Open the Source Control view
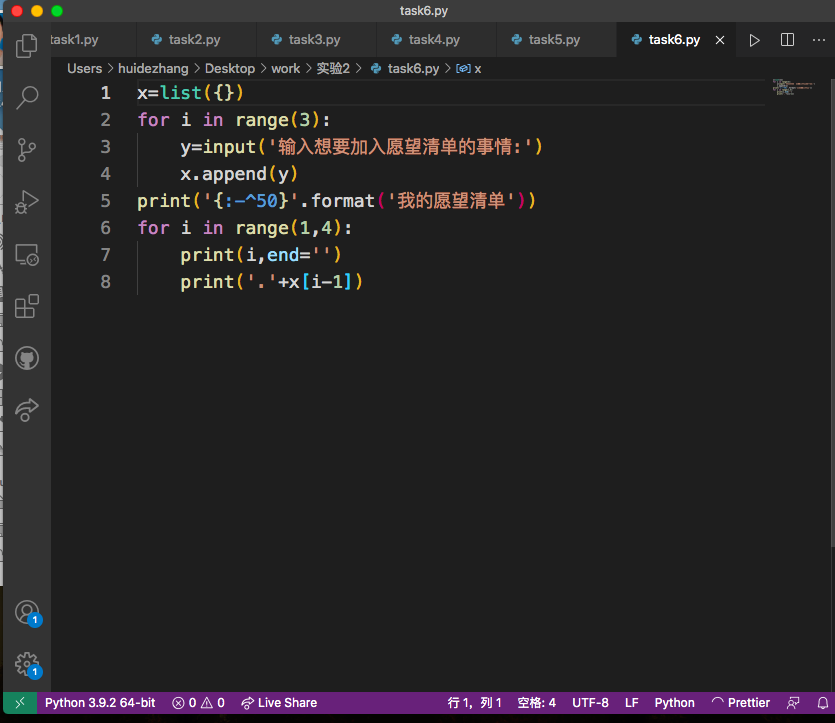The width and height of the screenshot is (835, 723). coord(27,150)
